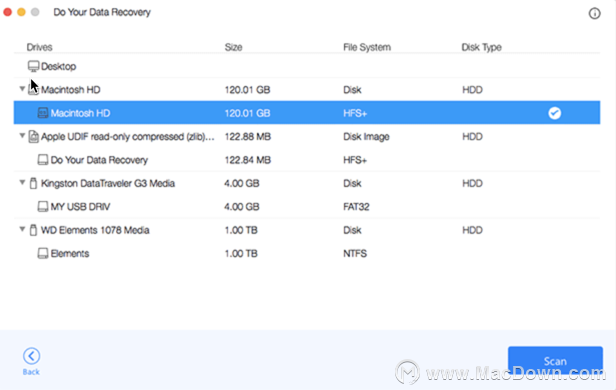Click the Kingston DataTraveler USB drive icon

point(33,183)
